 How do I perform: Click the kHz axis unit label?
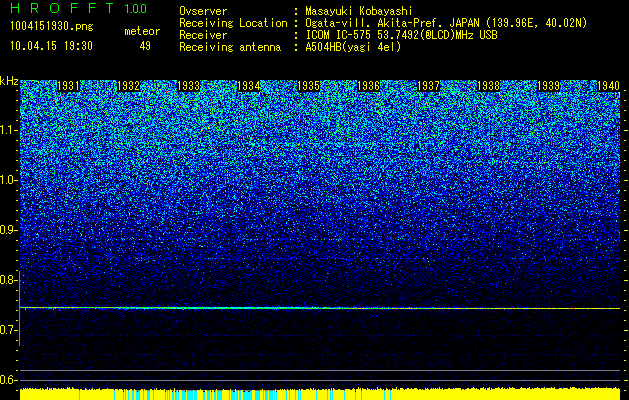9,81
